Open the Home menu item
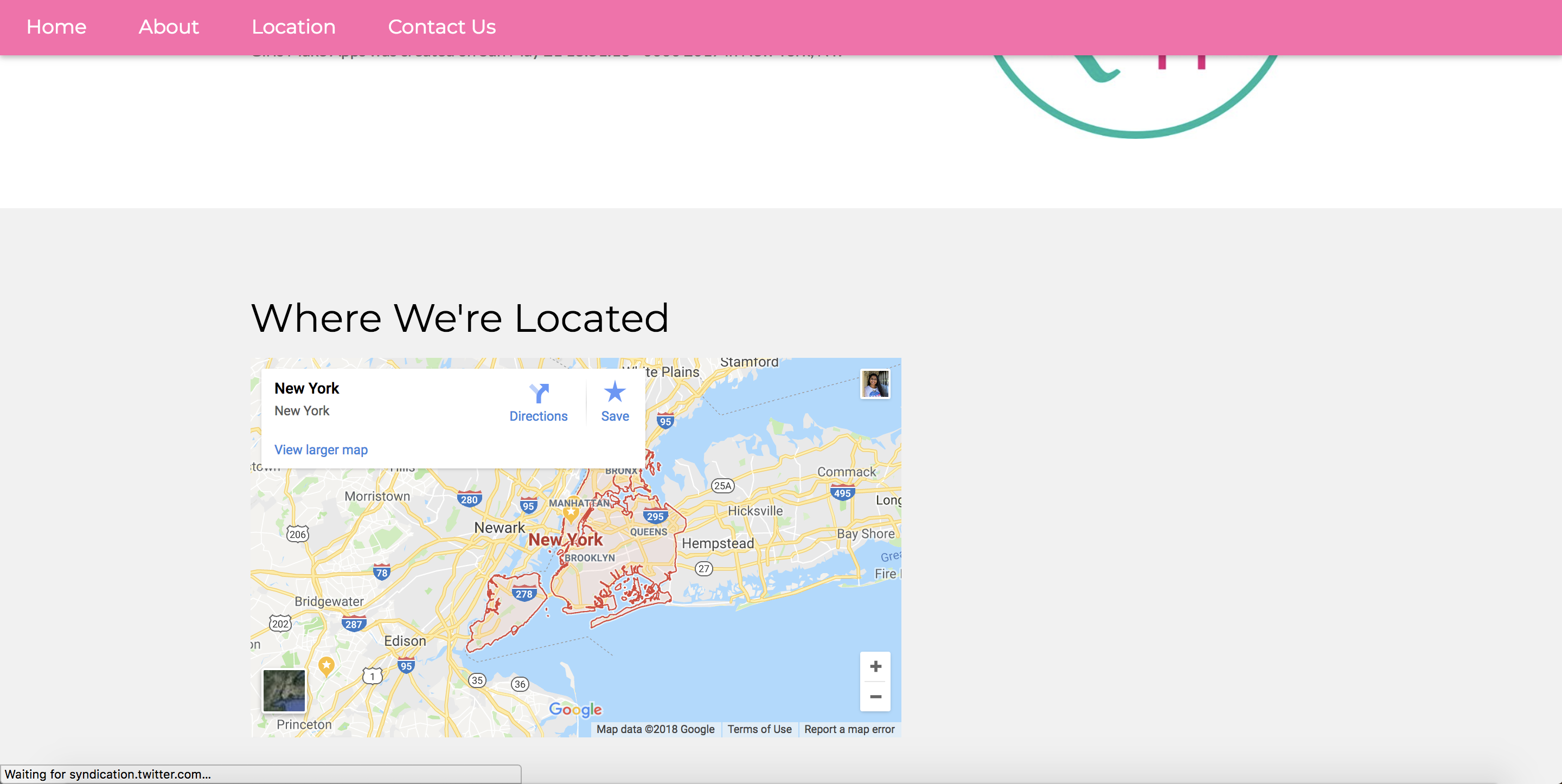The width and height of the screenshot is (1562, 784). click(56, 27)
